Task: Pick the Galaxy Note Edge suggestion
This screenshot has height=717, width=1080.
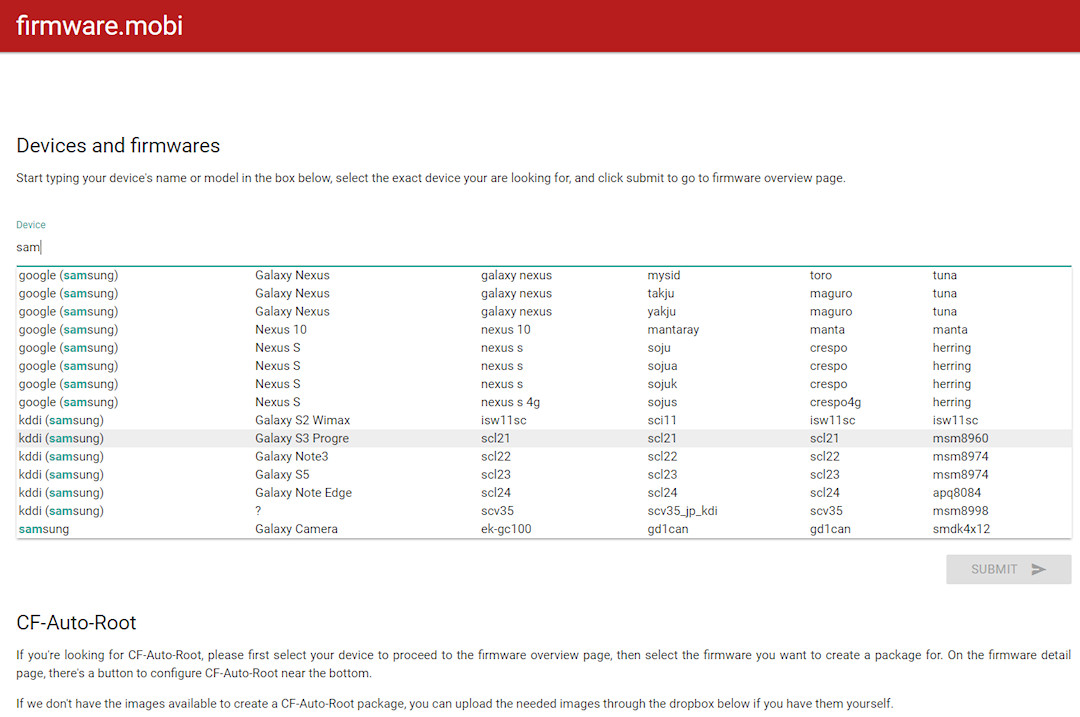Action: [543, 493]
